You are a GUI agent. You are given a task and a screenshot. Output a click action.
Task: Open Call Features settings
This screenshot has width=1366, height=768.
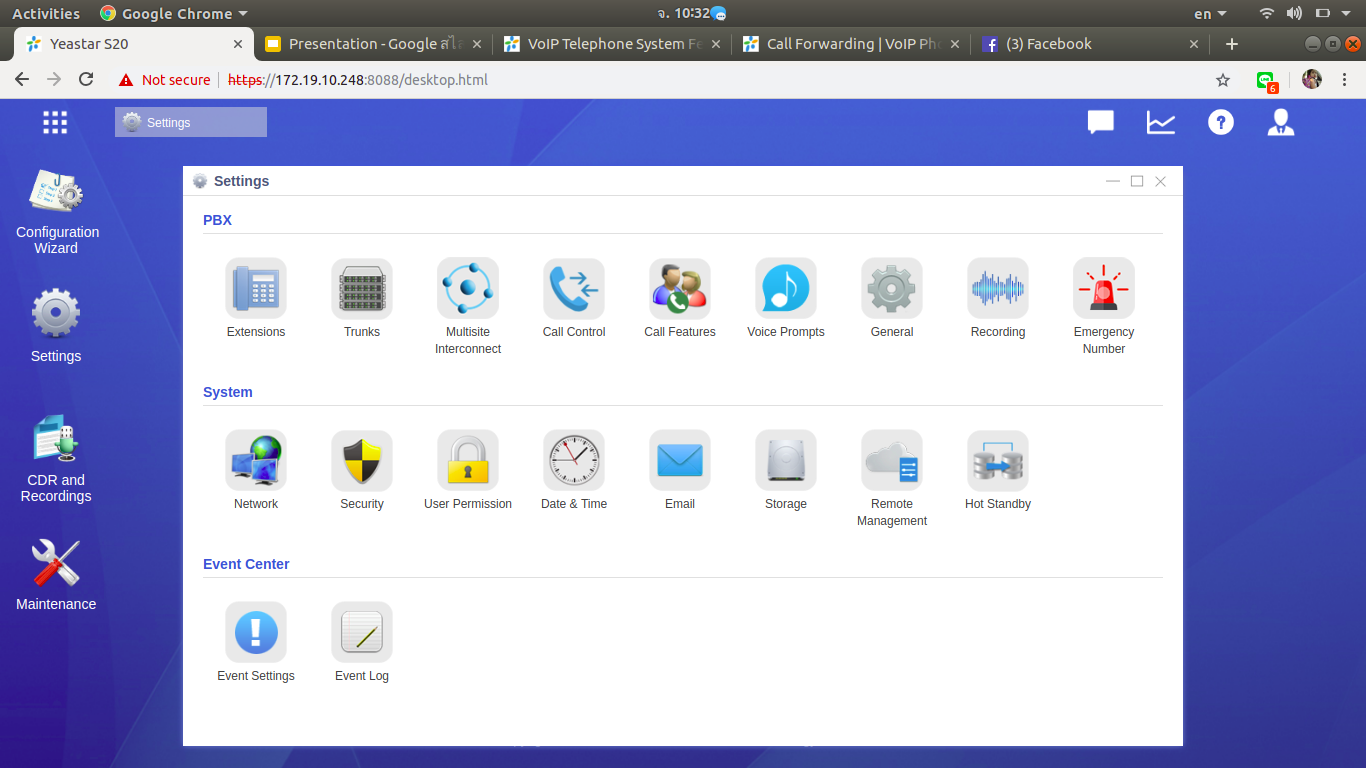coord(680,288)
